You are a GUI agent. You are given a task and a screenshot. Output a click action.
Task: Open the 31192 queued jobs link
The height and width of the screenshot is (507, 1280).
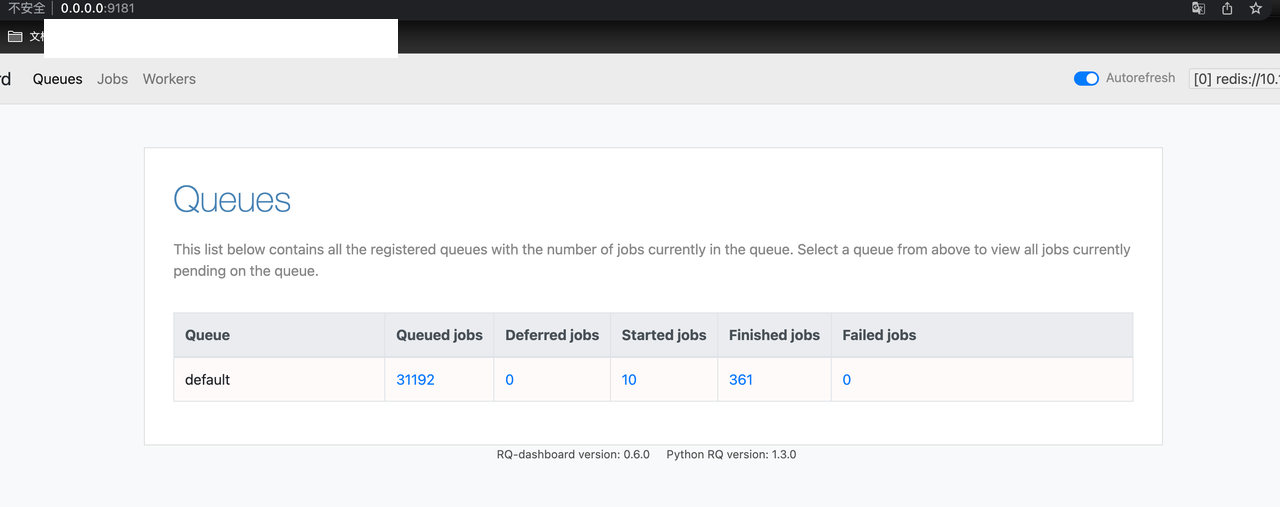[x=415, y=380]
